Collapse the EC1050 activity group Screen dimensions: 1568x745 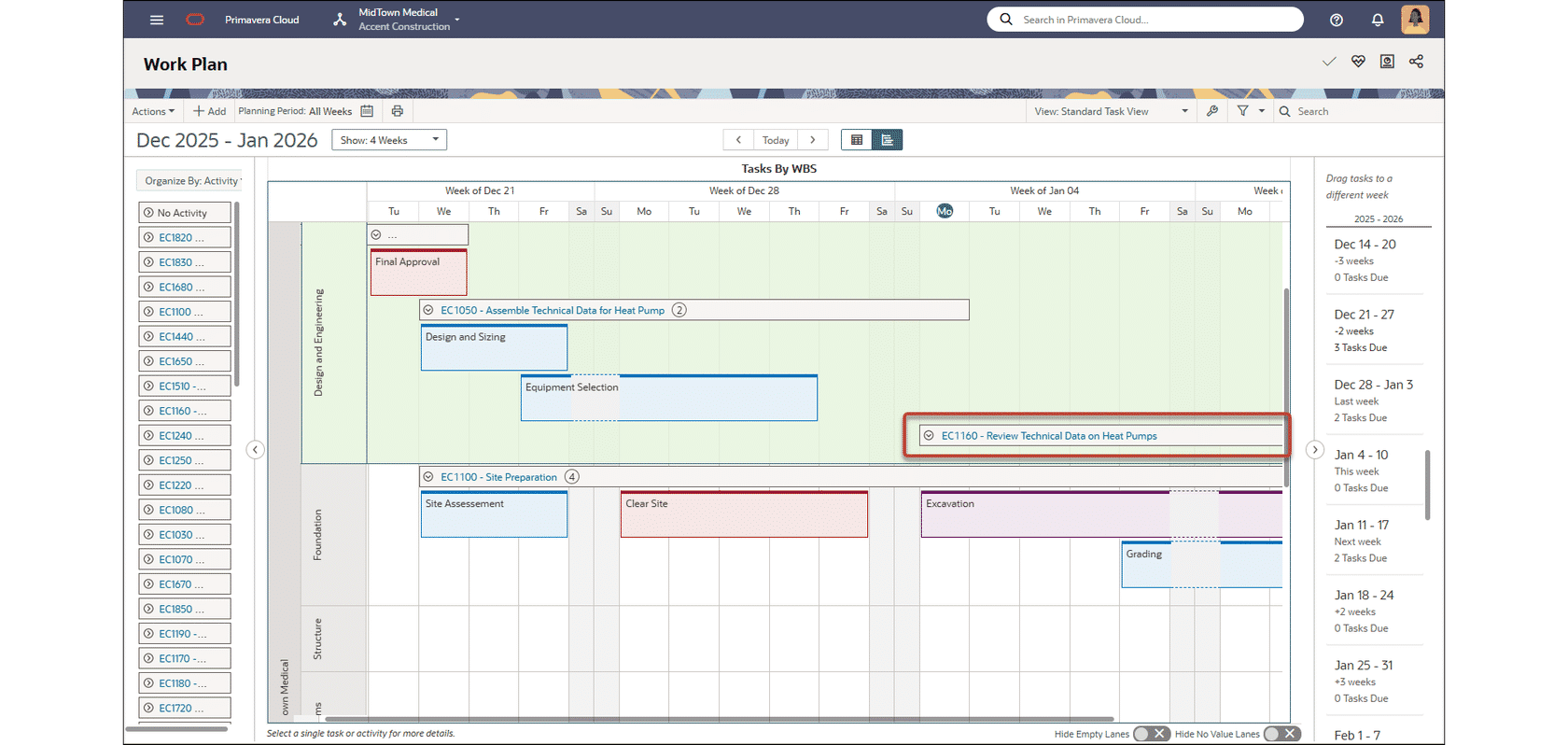click(428, 310)
